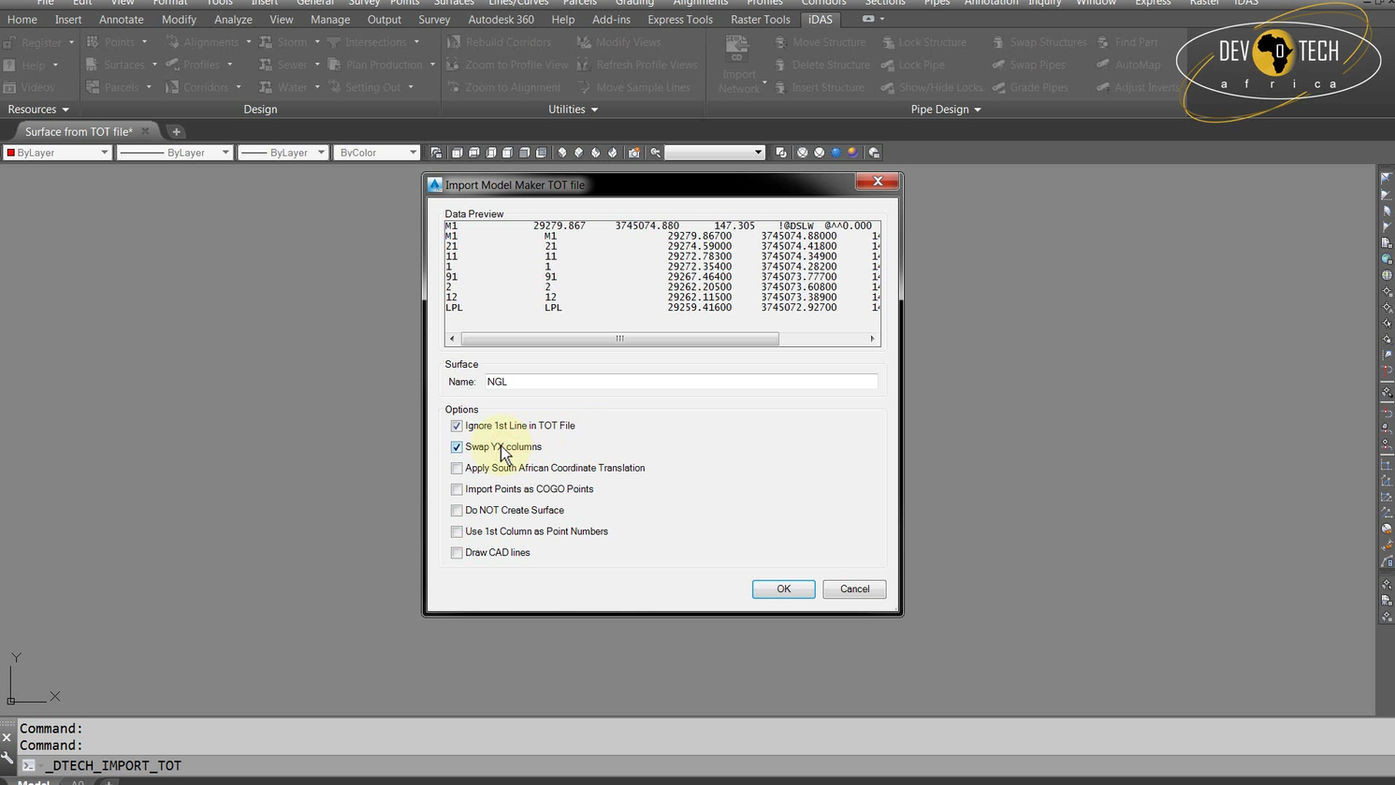
Task: Click the Move Structure ribbon icon
Action: tap(781, 42)
